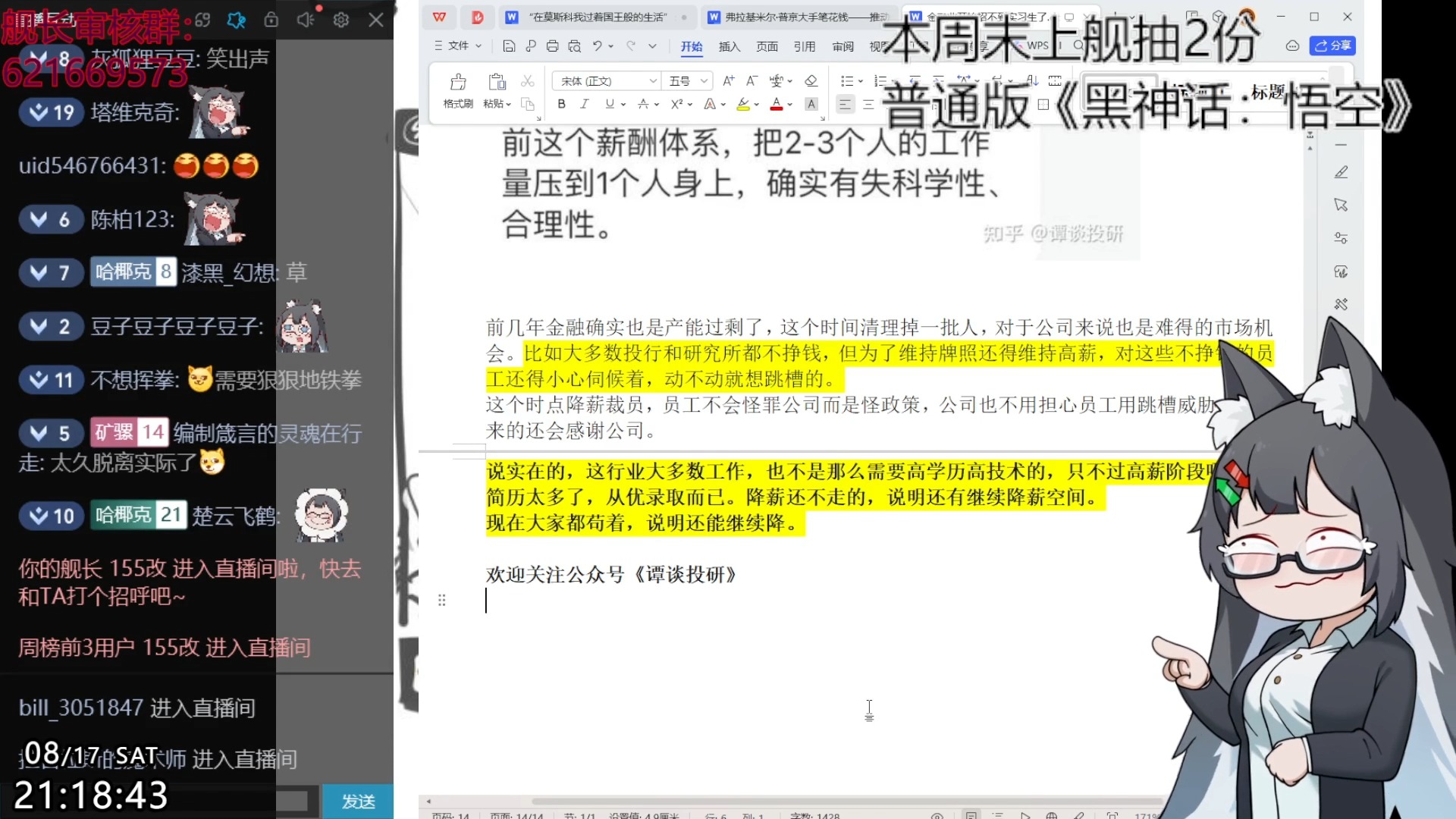Increase font size with A+ icon
This screenshot has width=1456, height=819.
tap(728, 80)
